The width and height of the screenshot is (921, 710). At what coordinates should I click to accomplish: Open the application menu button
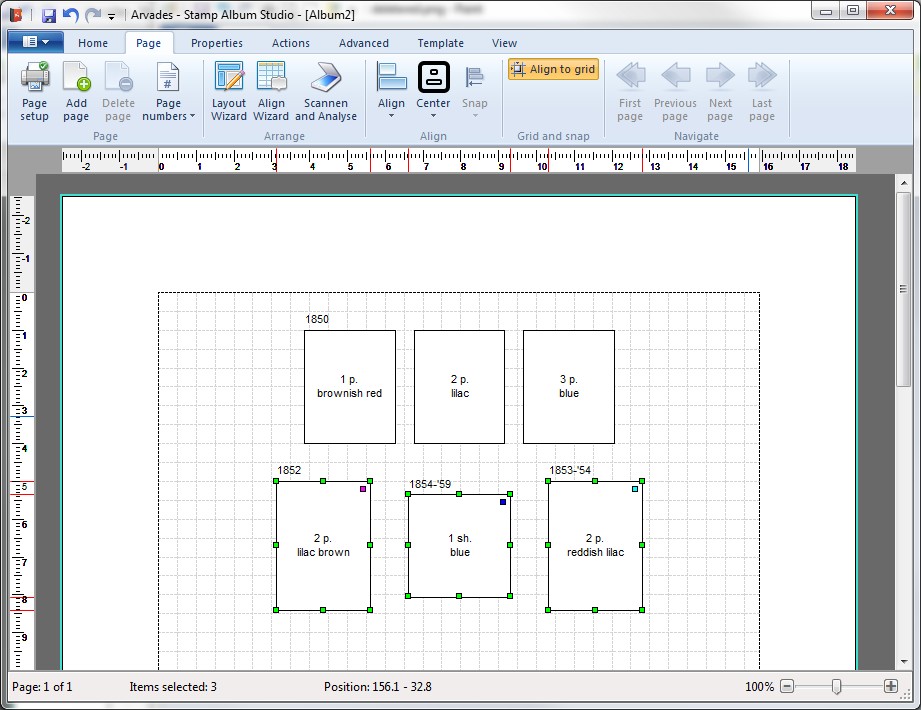pyautogui.click(x=35, y=42)
